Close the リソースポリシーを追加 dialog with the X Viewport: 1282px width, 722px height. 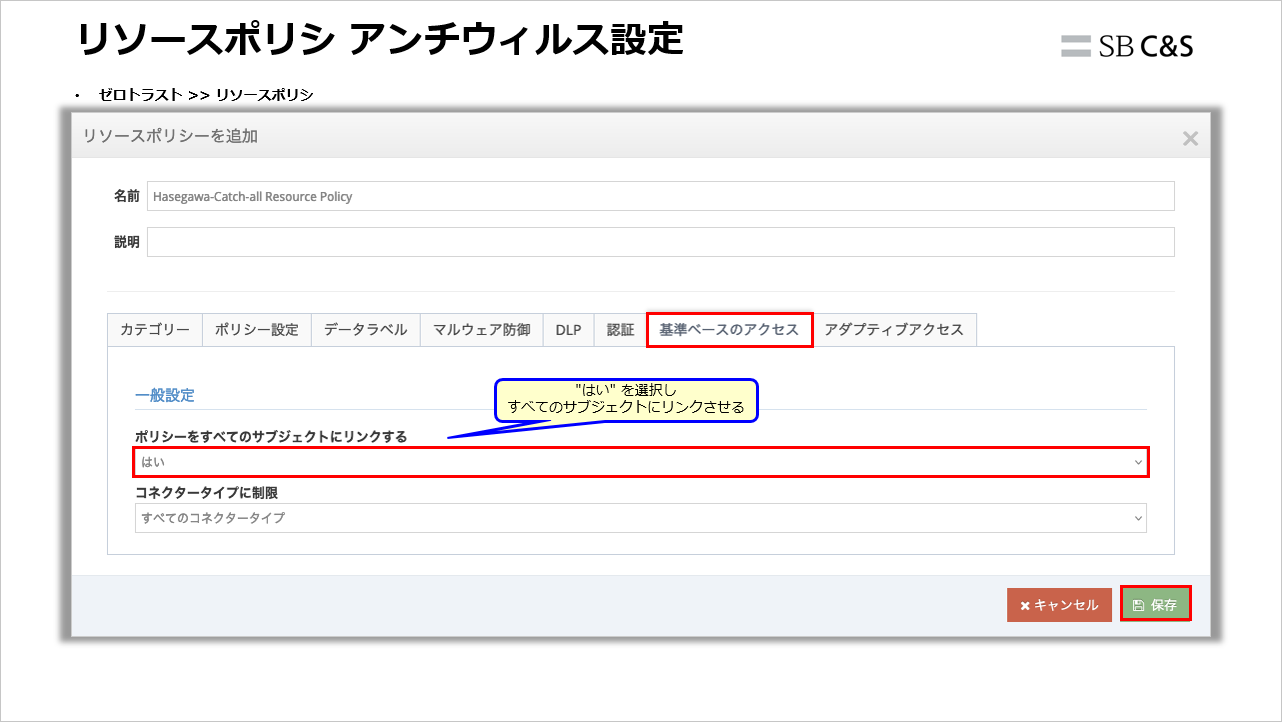[1189, 138]
